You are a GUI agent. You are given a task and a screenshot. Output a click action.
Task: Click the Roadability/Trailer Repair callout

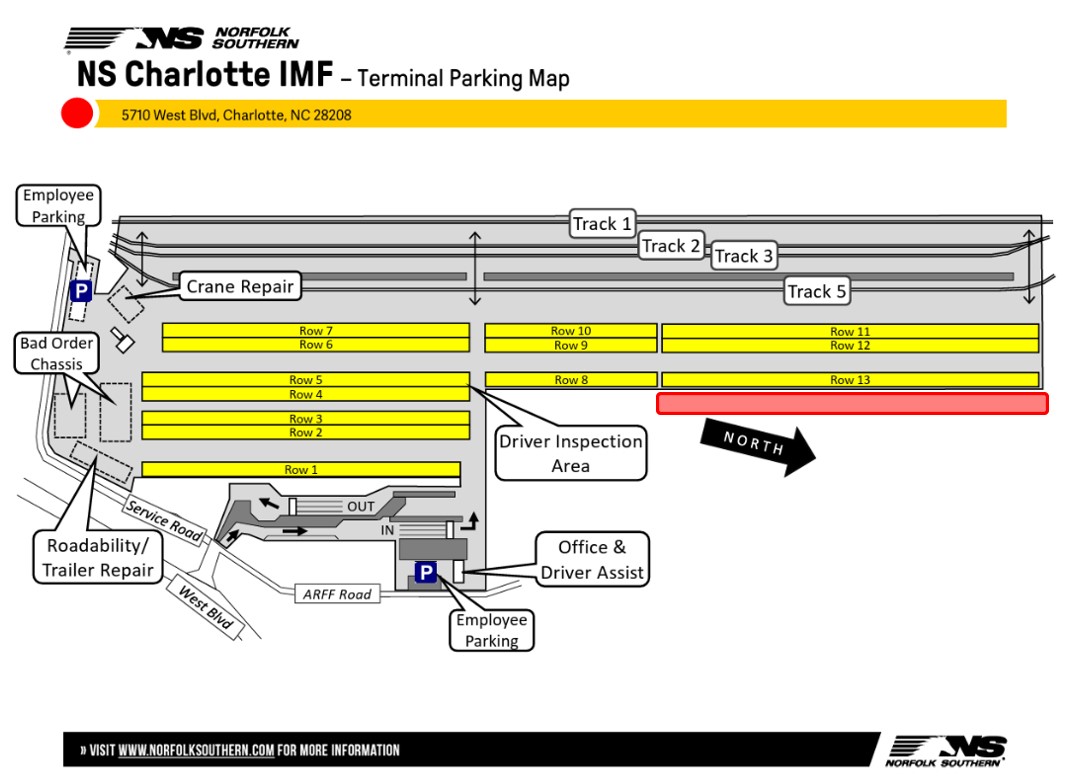pyautogui.click(x=98, y=558)
